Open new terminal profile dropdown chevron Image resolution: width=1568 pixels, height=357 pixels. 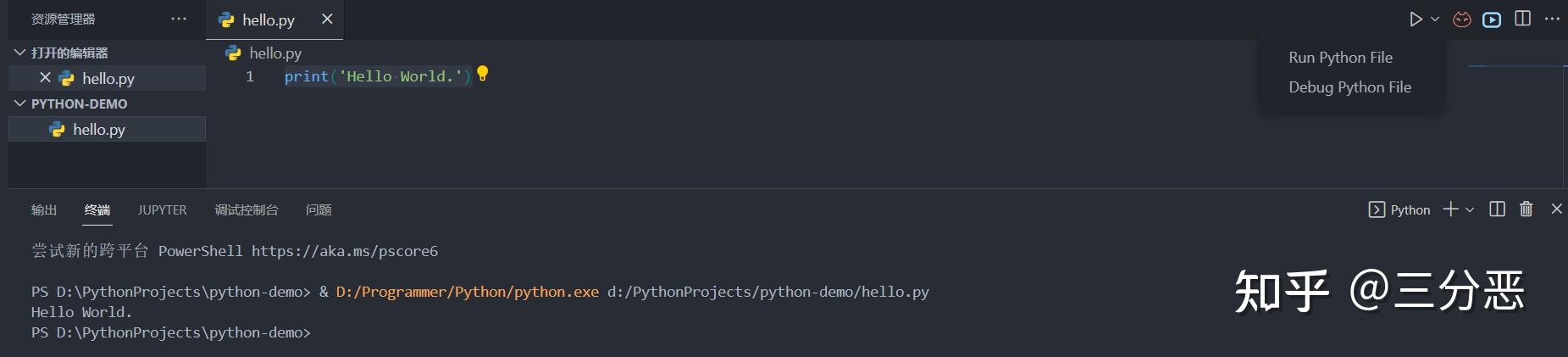(x=1470, y=209)
